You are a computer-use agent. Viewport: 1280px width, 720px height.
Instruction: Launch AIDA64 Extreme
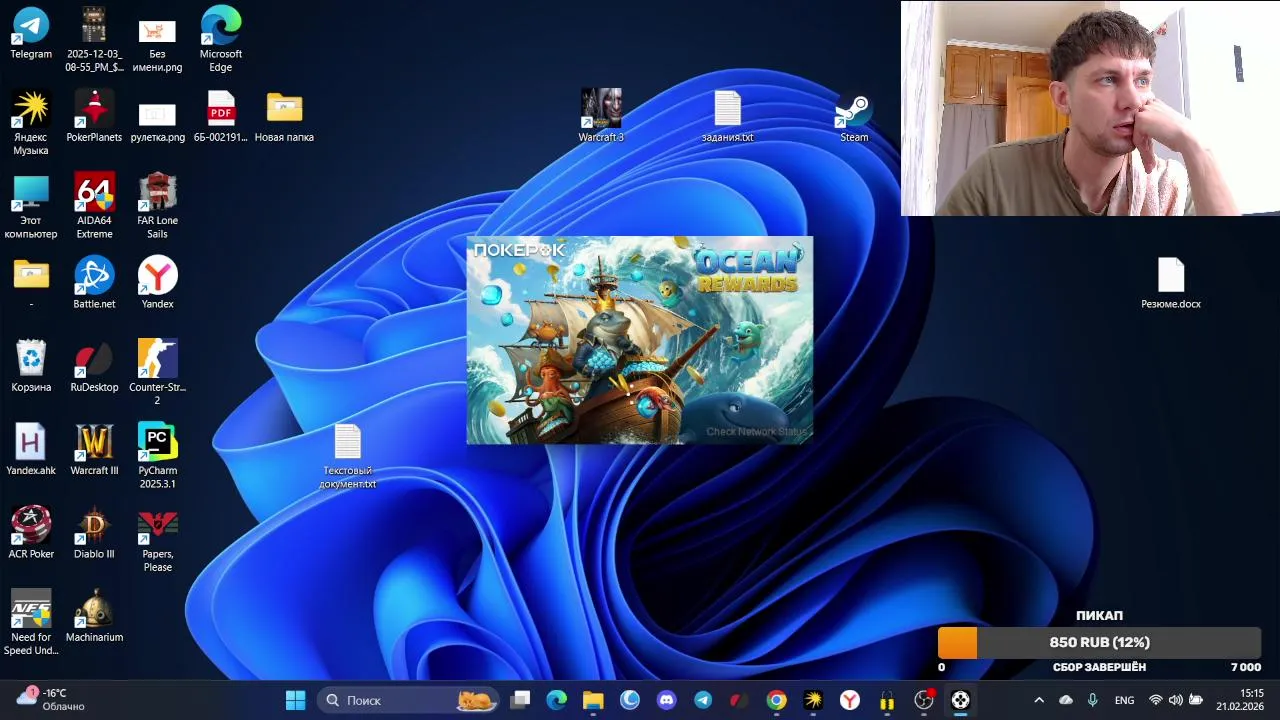point(94,206)
